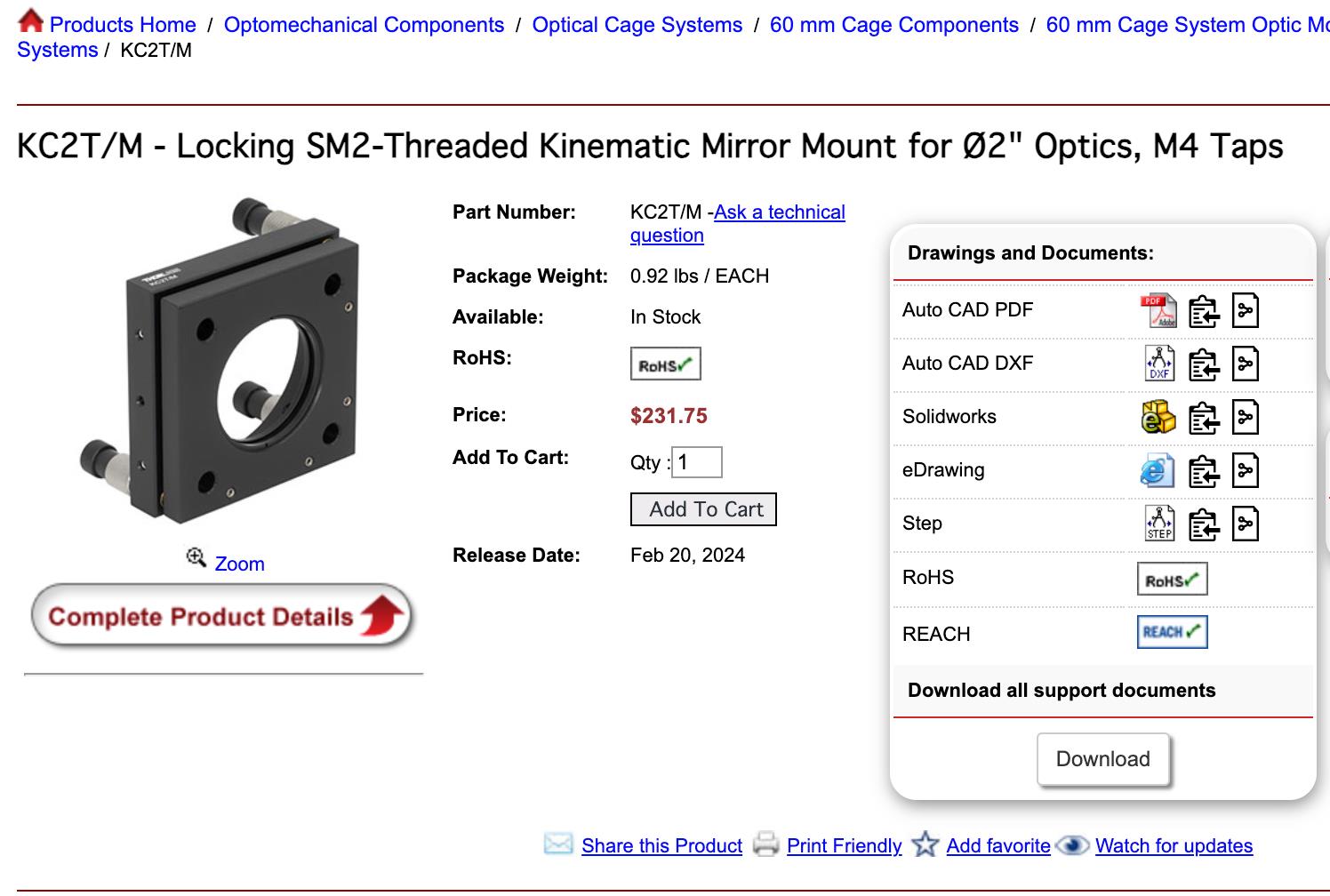Click Ask a technical question link
Viewport: 1330px width, 896px height.
click(x=738, y=224)
